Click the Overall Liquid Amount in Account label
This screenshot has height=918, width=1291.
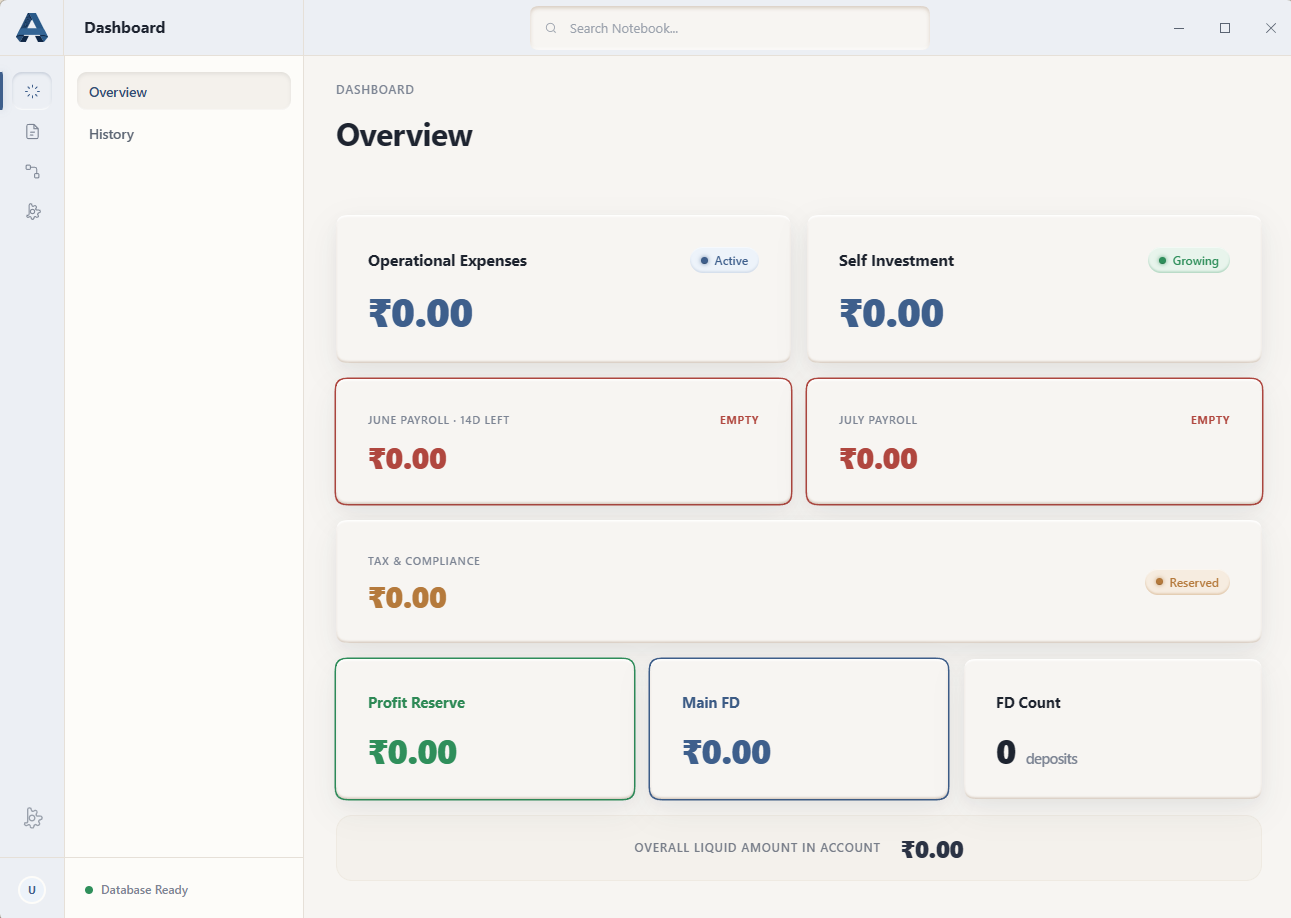[x=757, y=848]
